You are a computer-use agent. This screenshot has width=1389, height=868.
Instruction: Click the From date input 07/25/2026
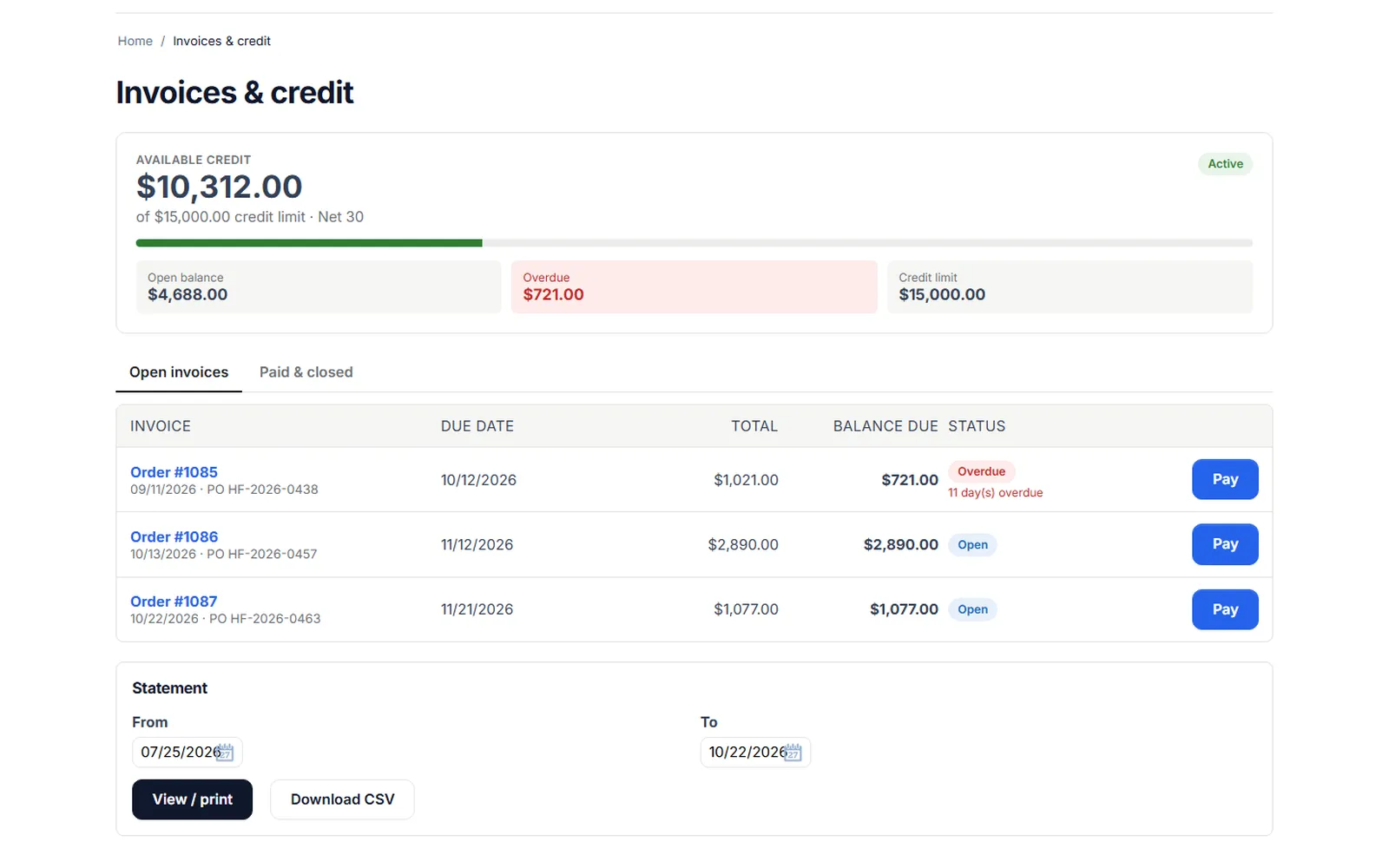[x=187, y=752]
